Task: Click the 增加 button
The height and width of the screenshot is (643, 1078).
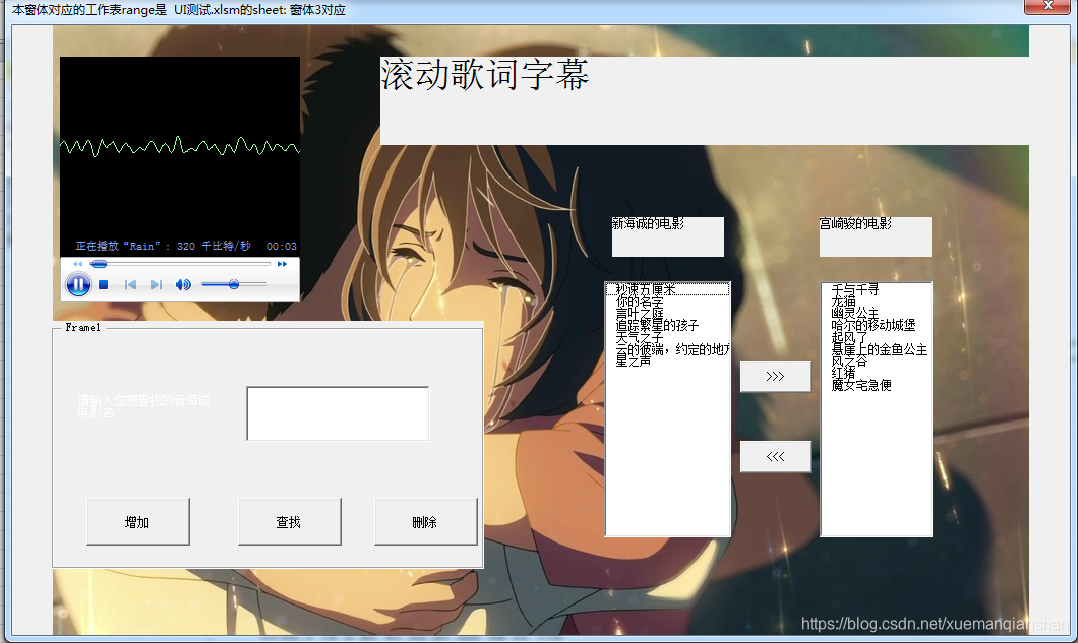Action: coord(138,522)
